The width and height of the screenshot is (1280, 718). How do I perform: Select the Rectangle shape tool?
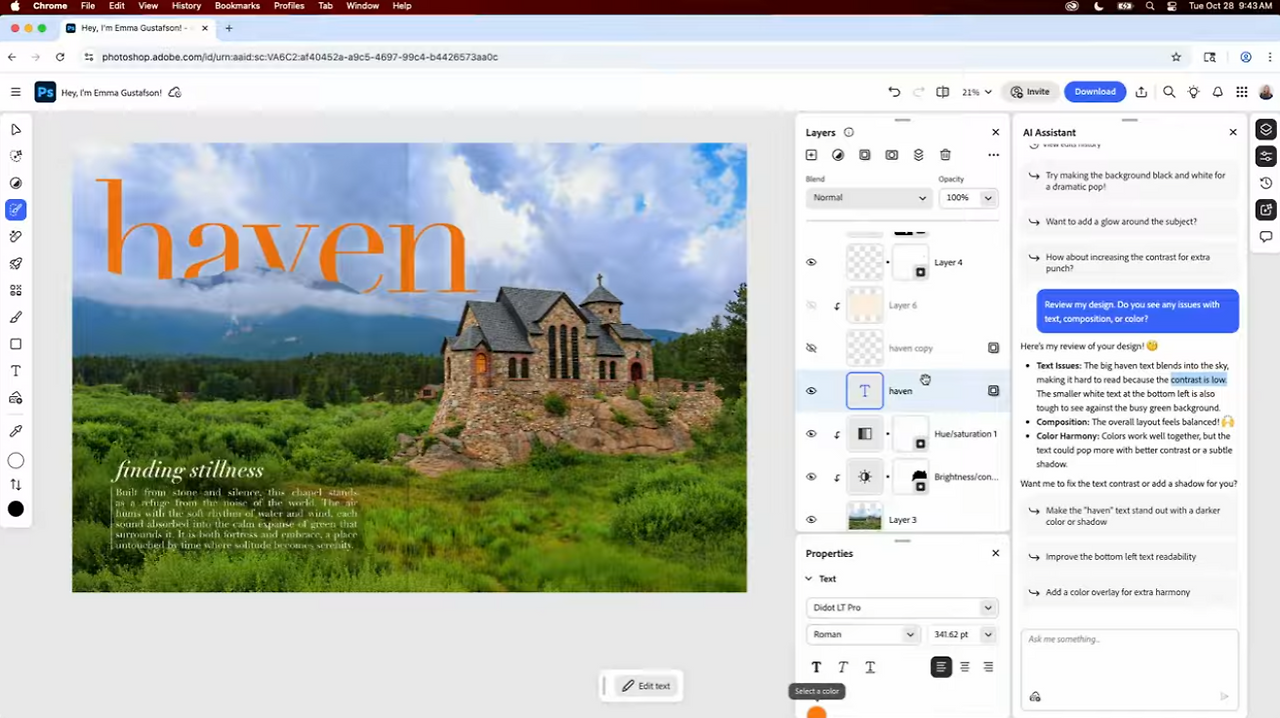click(16, 344)
